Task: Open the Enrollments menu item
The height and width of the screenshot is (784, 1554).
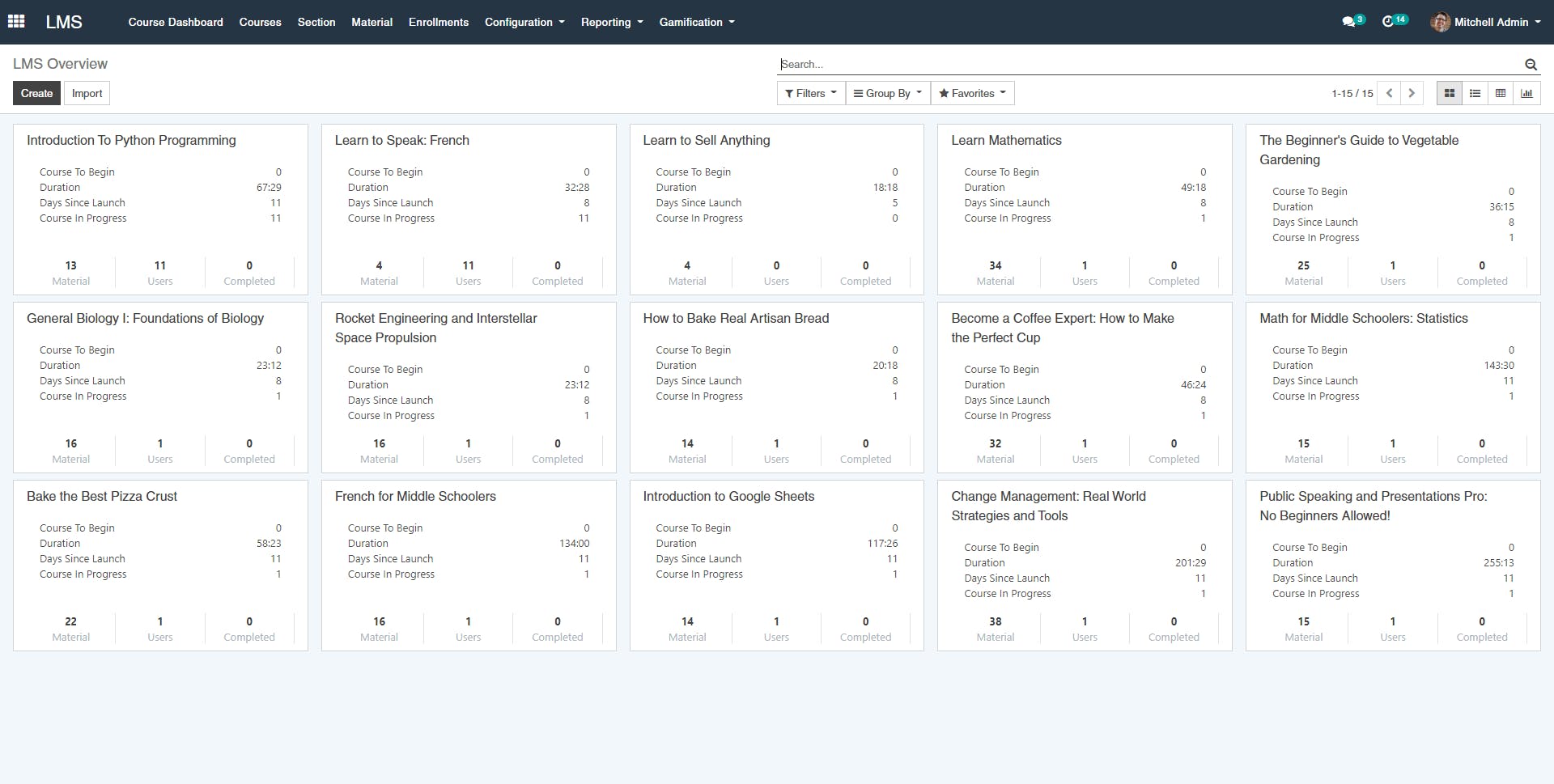Action: [x=439, y=22]
